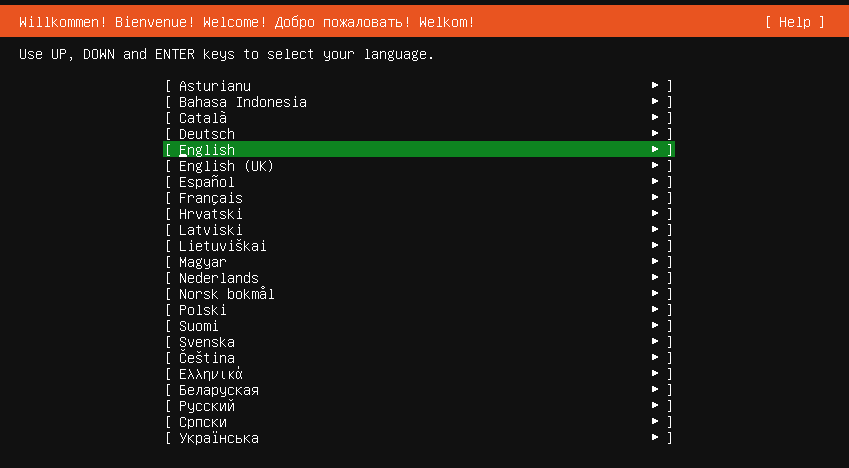Choose Català language entry

tap(419, 118)
